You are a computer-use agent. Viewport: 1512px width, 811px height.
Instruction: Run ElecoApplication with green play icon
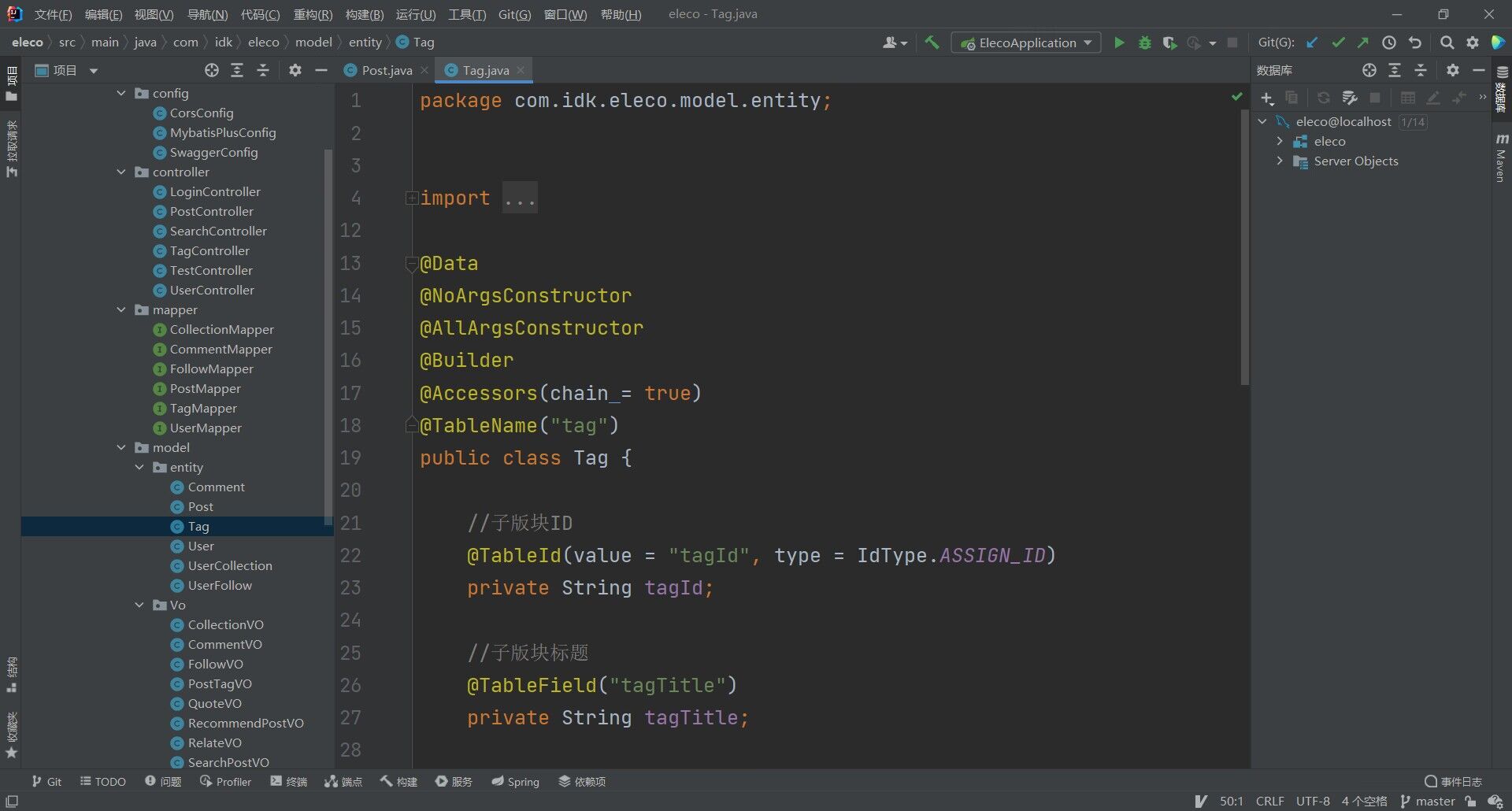(1119, 43)
